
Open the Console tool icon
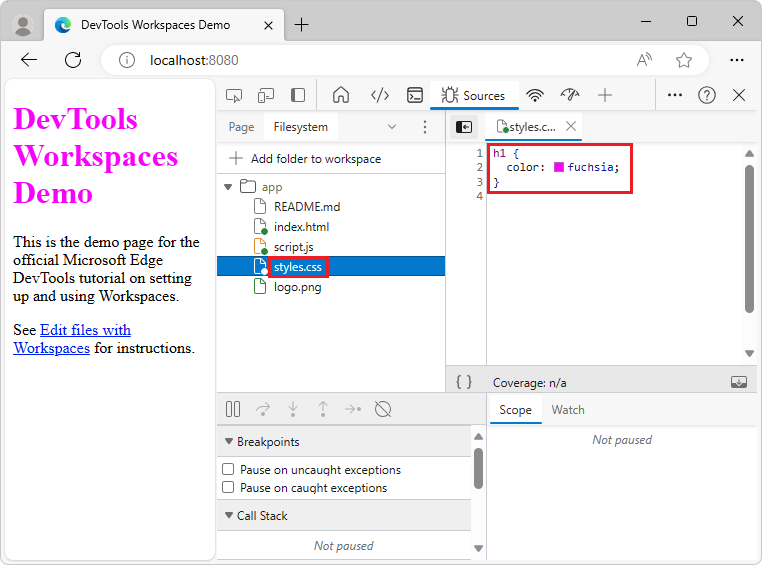coord(415,95)
